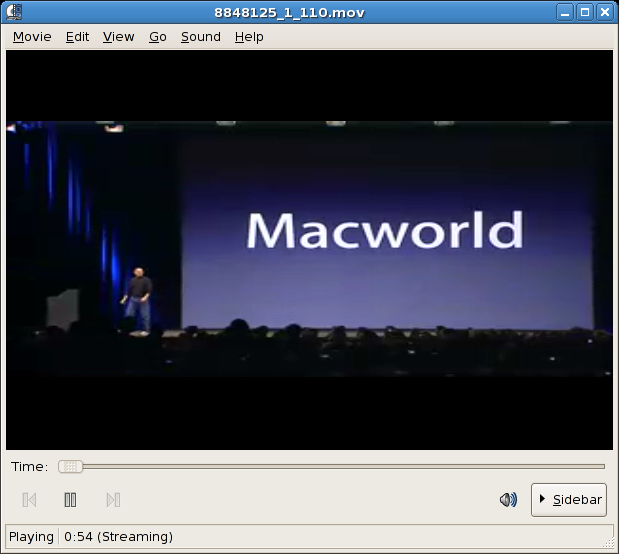
Task: Open the View menu
Action: [x=118, y=37]
